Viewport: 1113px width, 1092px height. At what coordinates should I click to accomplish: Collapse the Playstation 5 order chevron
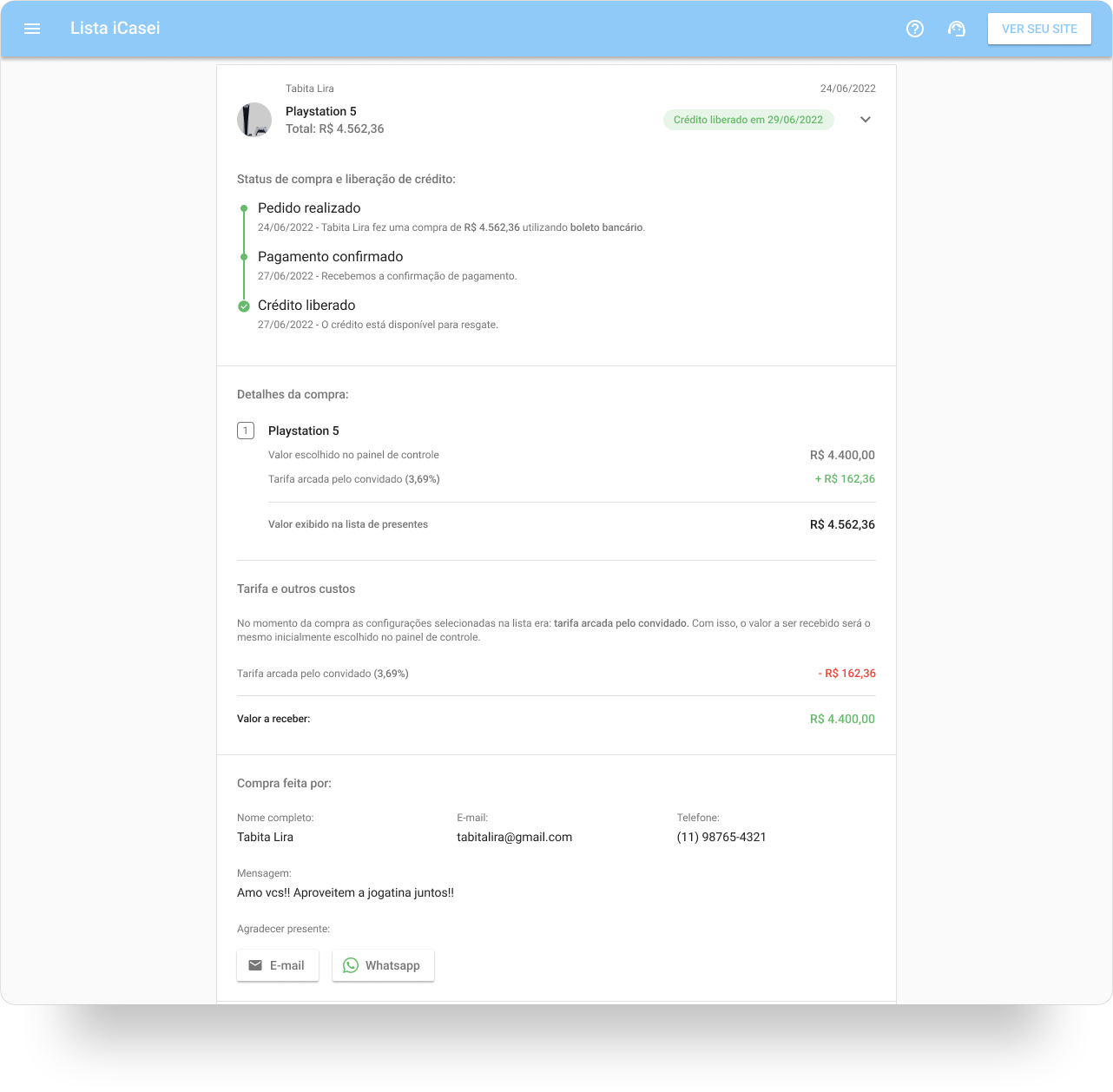pyautogui.click(x=866, y=120)
